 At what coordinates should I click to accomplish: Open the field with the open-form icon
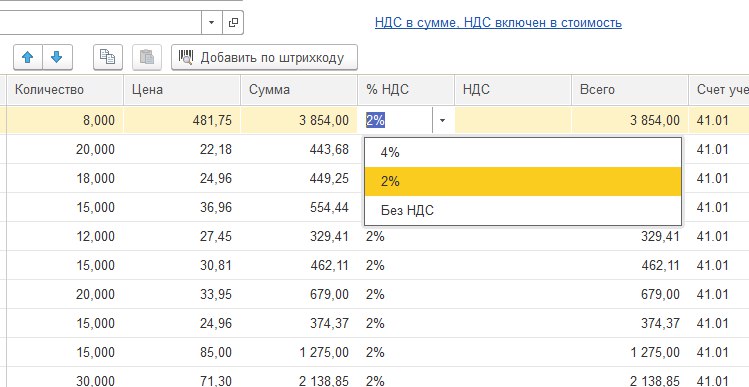tap(233, 22)
